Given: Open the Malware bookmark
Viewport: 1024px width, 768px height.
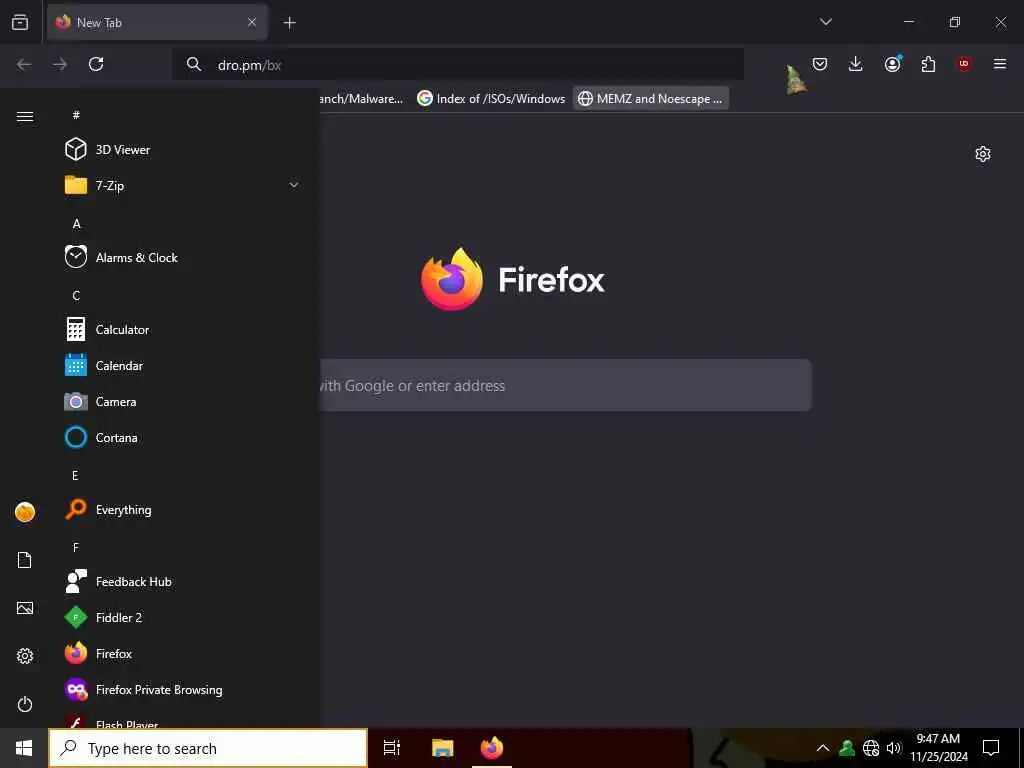Looking at the screenshot, I should click(x=362, y=99).
